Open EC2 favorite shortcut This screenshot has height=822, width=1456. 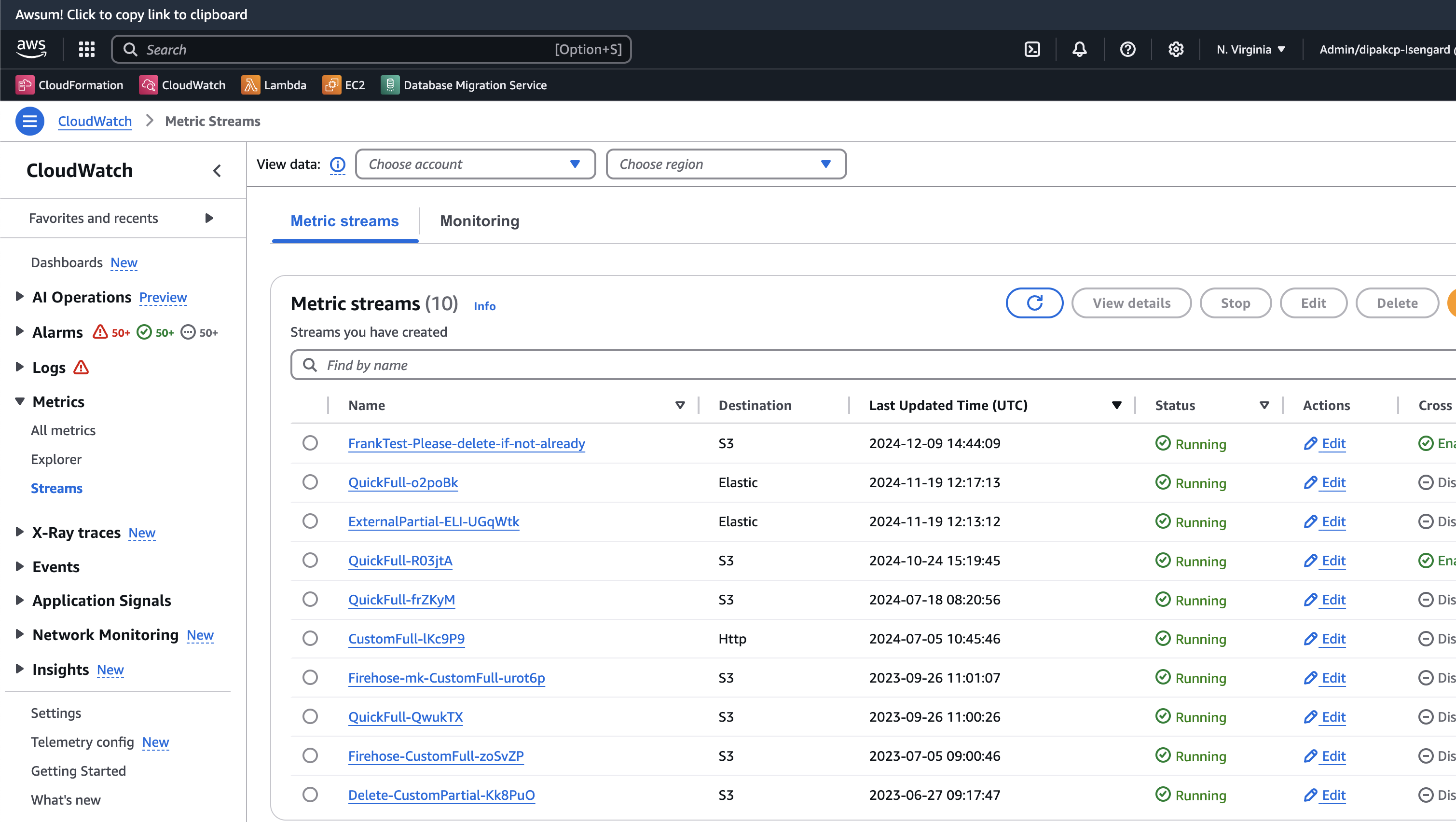343,85
